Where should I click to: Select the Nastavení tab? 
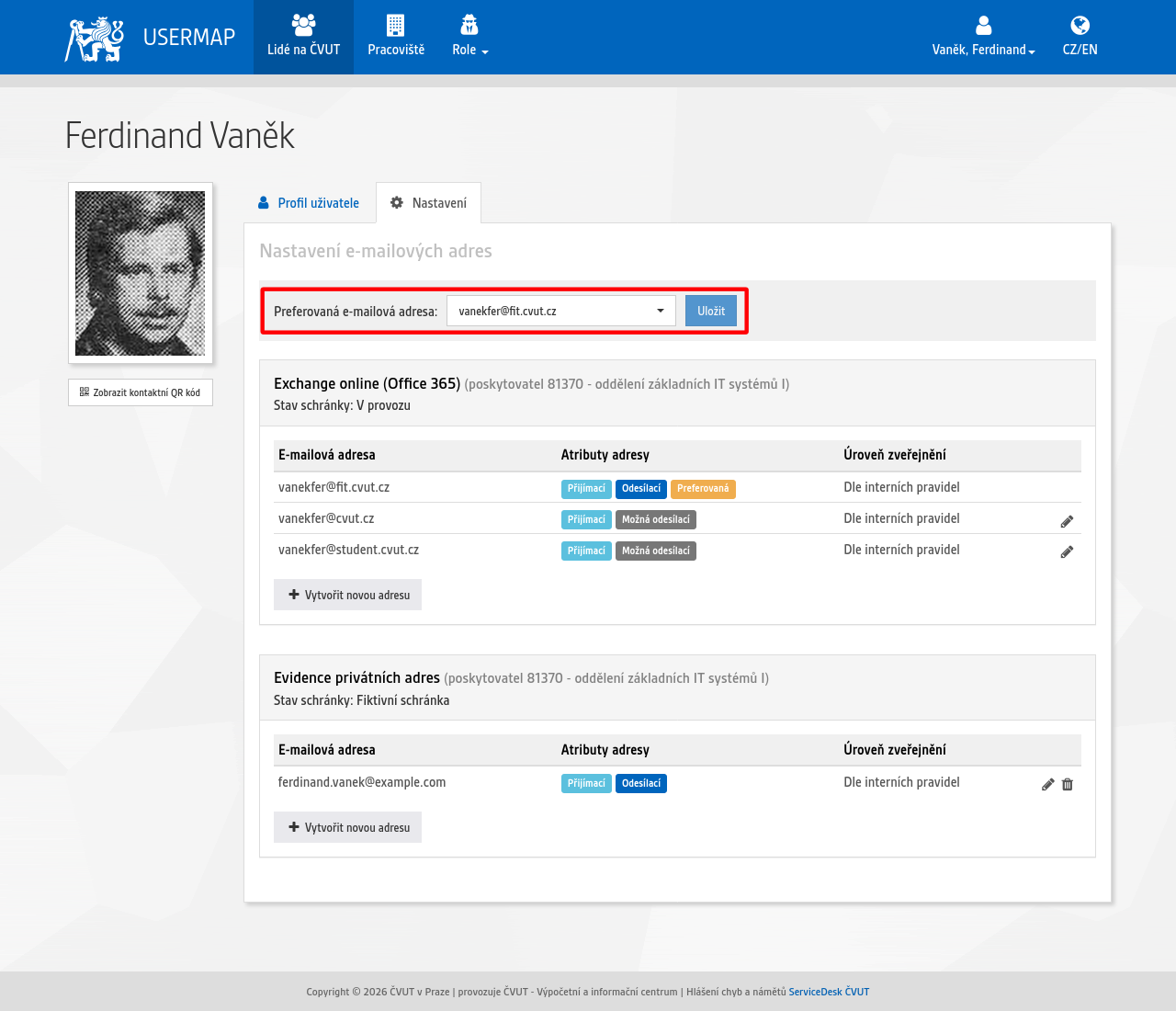(x=428, y=203)
